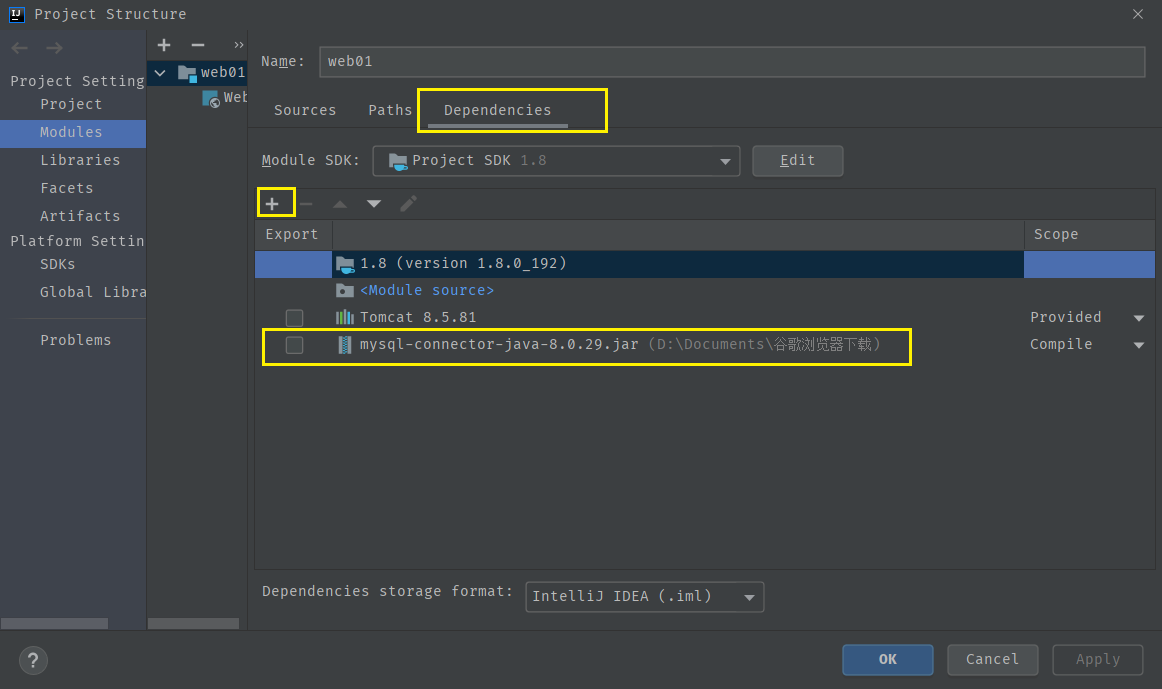Switch to the Paths tab
1162x689 pixels.
click(x=390, y=110)
